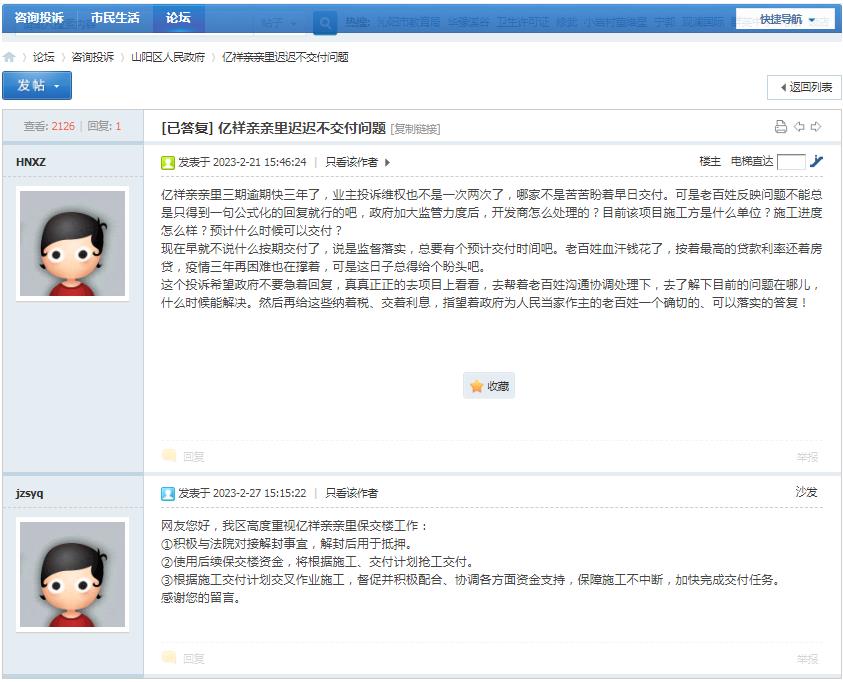Open the 帖子 search type dropdown
The height and width of the screenshot is (682, 843).
coord(280,22)
